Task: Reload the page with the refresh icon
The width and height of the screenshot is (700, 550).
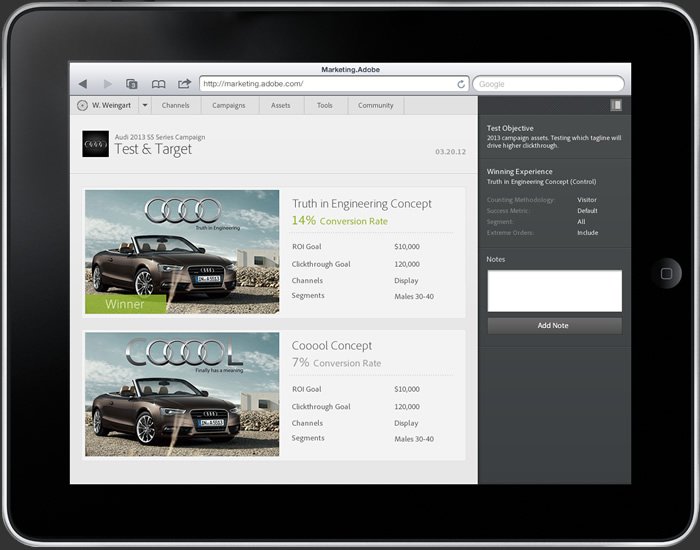Action: [x=461, y=84]
